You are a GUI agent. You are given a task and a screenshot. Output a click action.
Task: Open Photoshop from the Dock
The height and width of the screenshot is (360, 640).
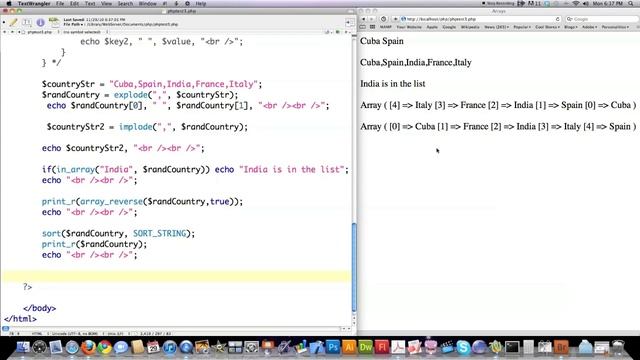[x=333, y=347]
